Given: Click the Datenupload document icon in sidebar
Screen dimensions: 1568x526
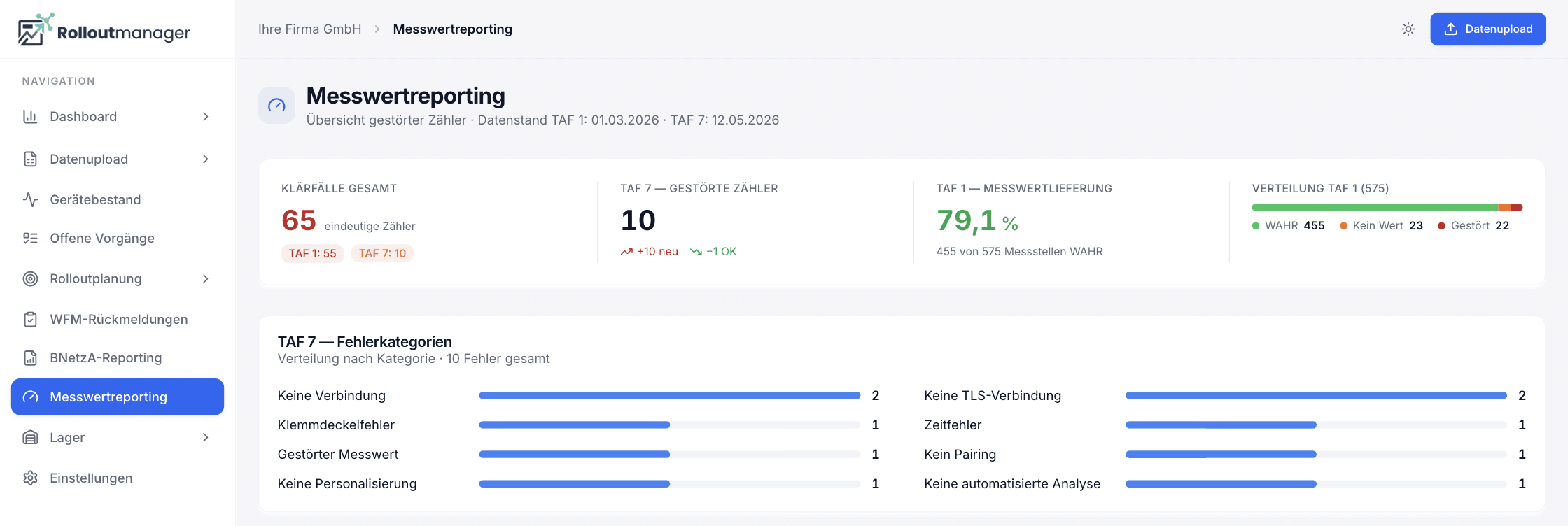Looking at the screenshot, I should 30,159.
